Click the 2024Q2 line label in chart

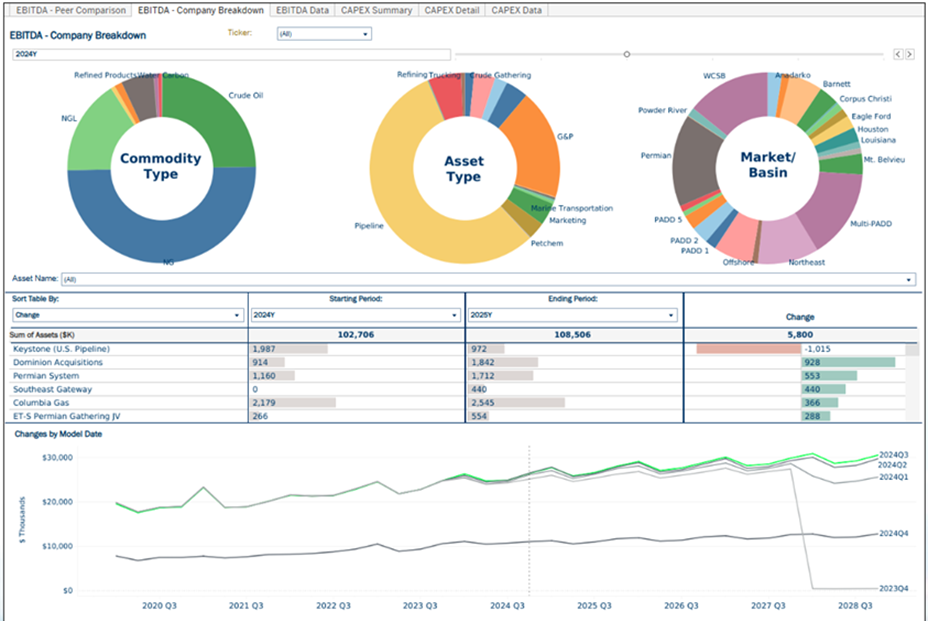892,465
